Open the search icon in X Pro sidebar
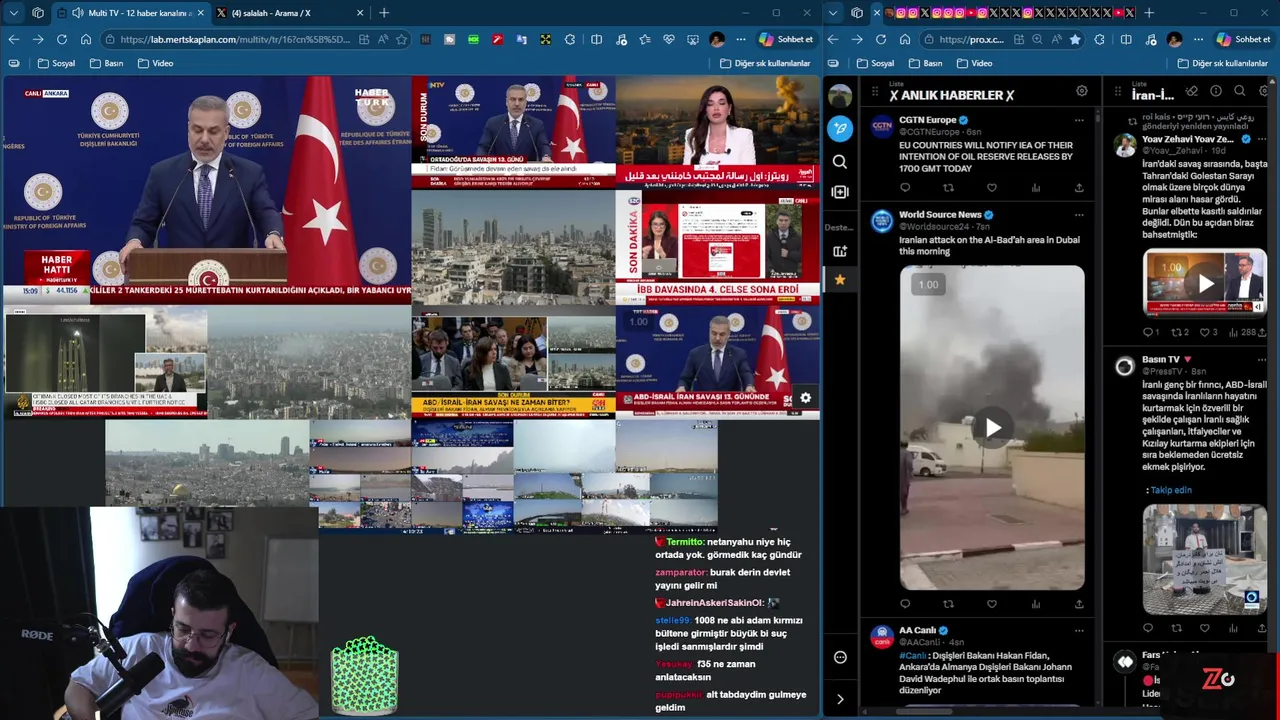This screenshot has width=1280, height=720. (x=840, y=161)
